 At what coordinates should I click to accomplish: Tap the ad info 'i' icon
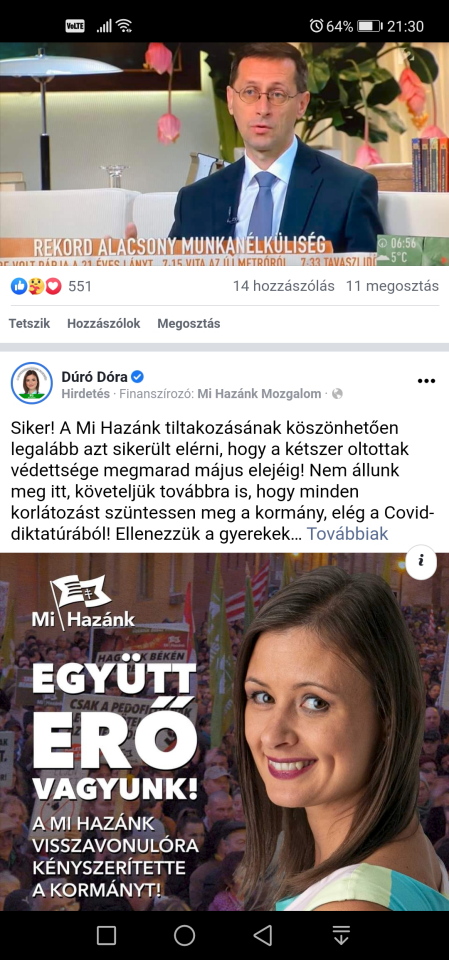tap(421, 561)
